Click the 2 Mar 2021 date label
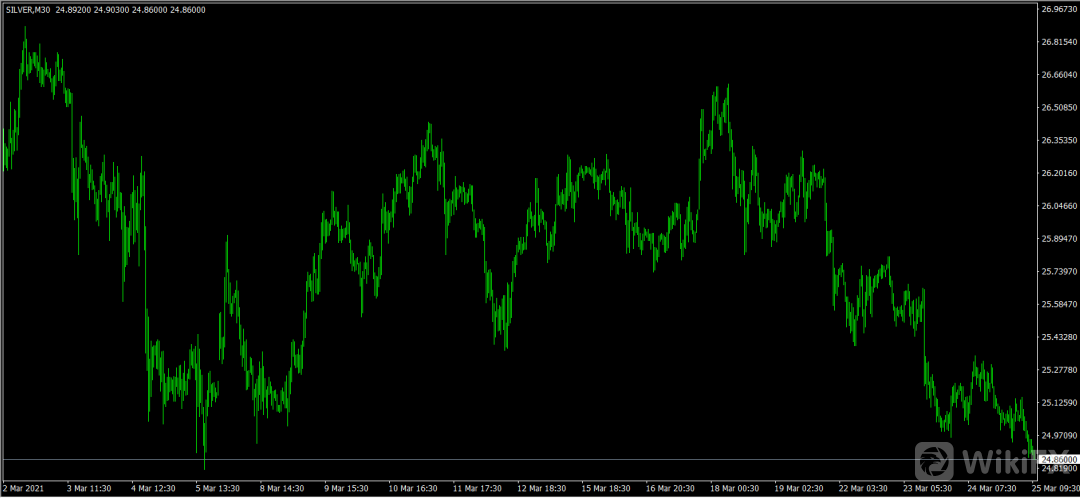Image resolution: width=1080 pixels, height=498 pixels. coord(25,489)
